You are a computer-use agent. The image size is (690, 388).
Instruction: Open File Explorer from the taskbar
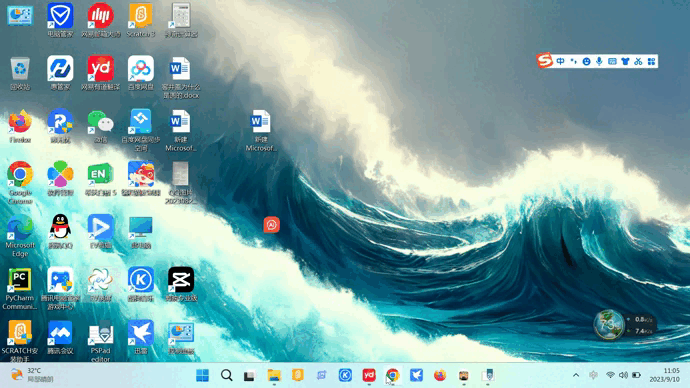(274, 375)
